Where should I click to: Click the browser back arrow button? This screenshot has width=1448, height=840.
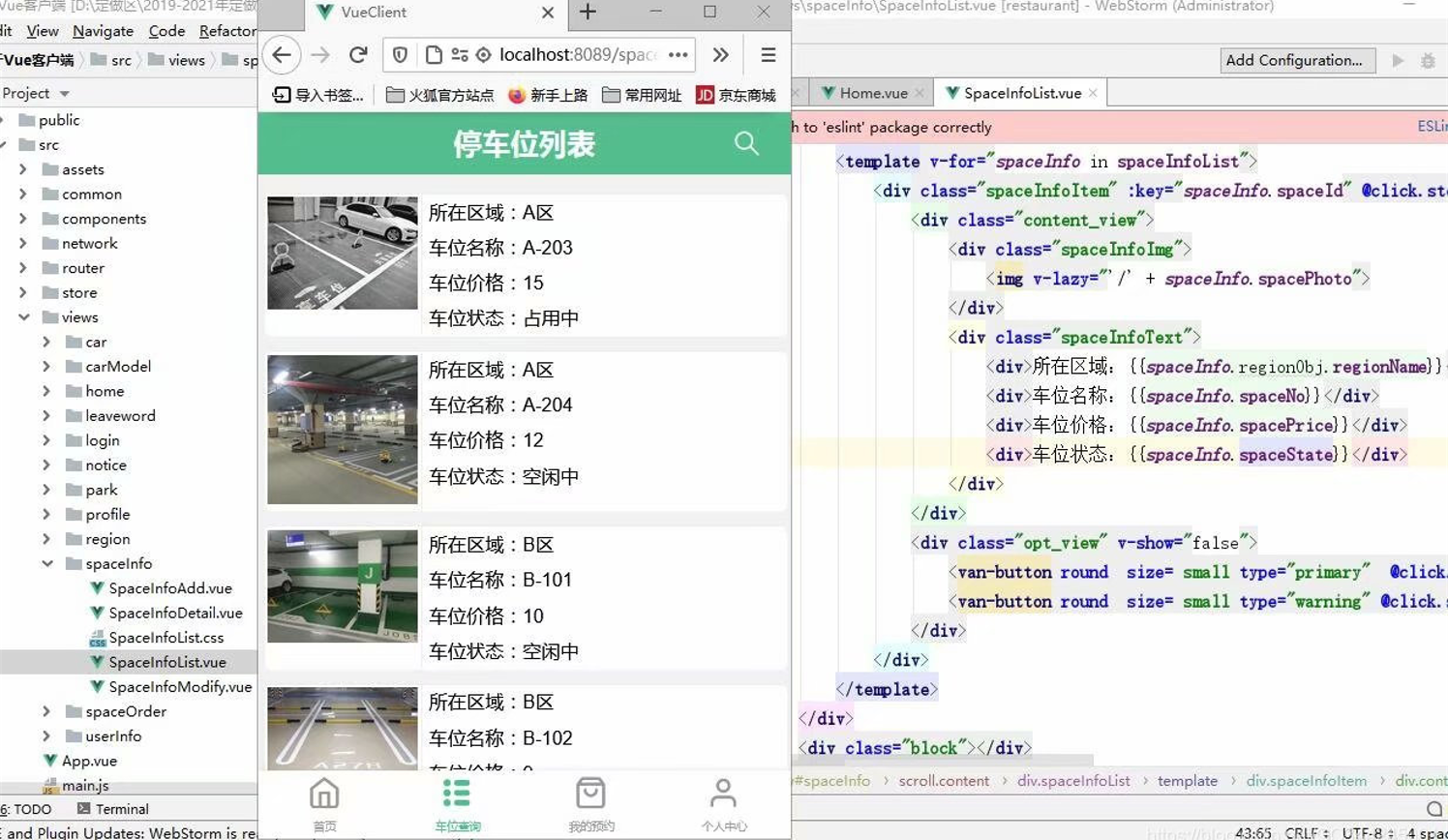[282, 55]
